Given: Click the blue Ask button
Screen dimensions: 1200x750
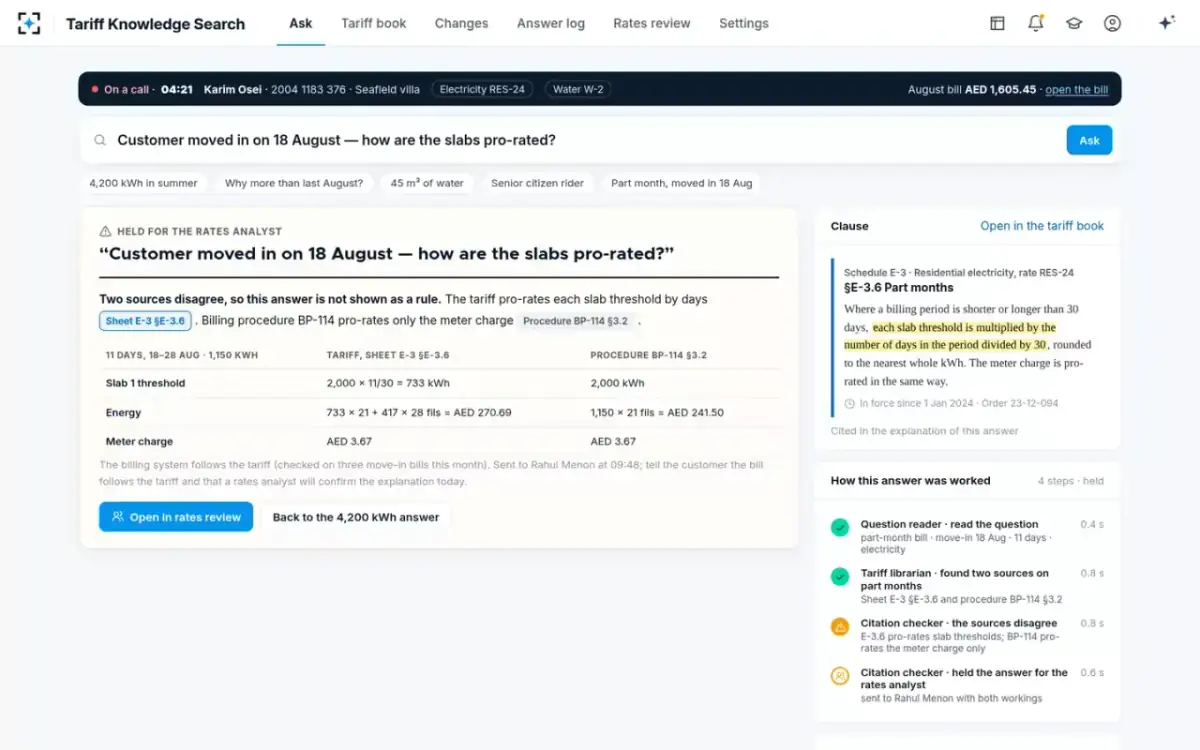Looking at the screenshot, I should [x=1089, y=140].
